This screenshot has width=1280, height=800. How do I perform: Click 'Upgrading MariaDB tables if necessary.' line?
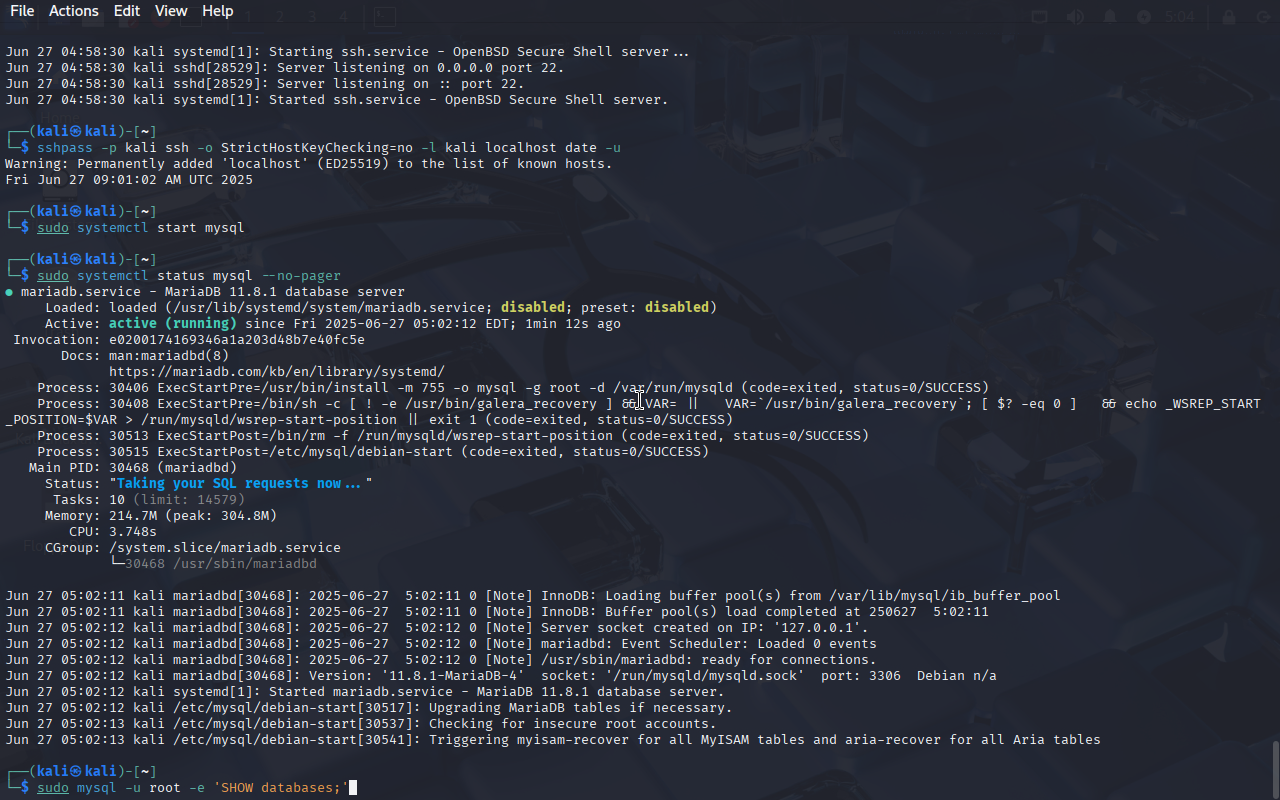pyautogui.click(x=369, y=708)
